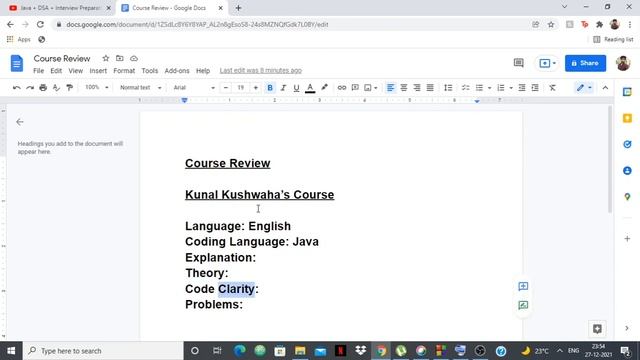Hide the menus with collapse arrow
This screenshot has width=640, height=360.
tap(605, 88)
